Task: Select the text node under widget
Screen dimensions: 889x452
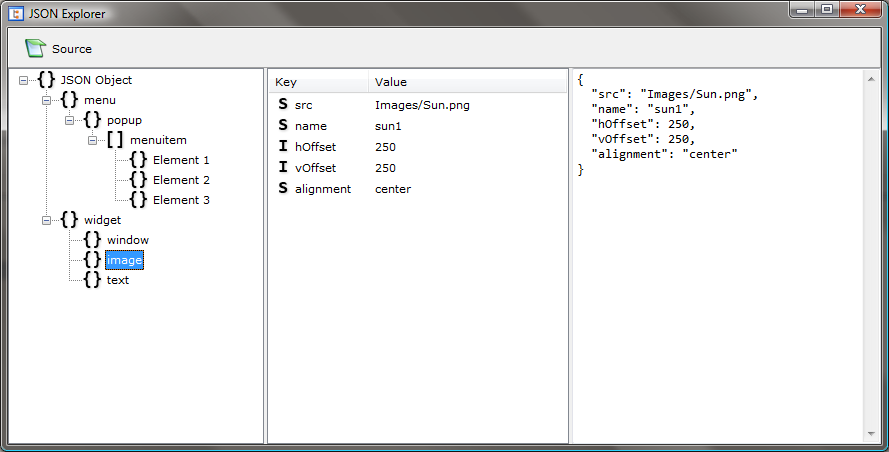Action: [118, 280]
